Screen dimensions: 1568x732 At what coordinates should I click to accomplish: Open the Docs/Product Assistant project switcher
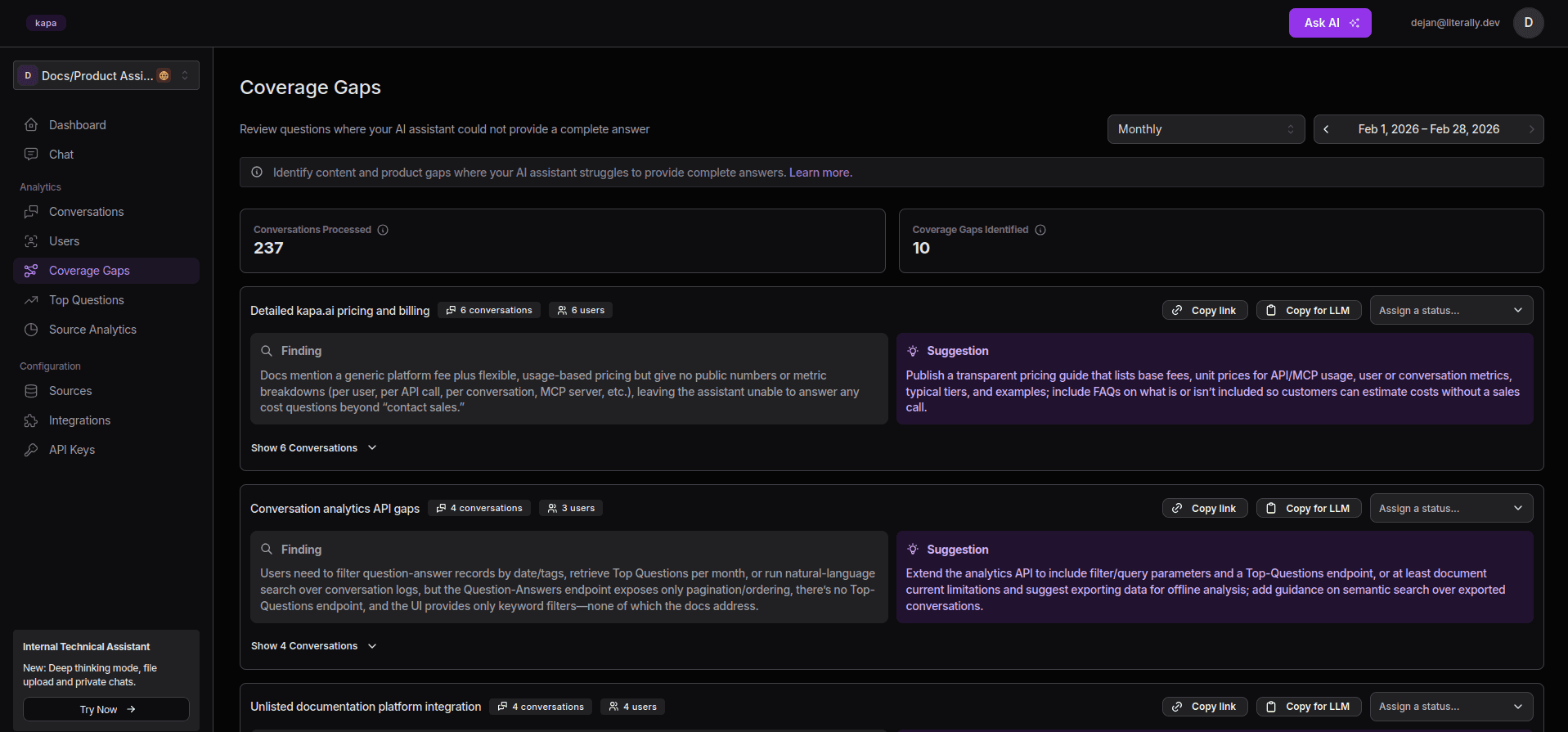106,75
